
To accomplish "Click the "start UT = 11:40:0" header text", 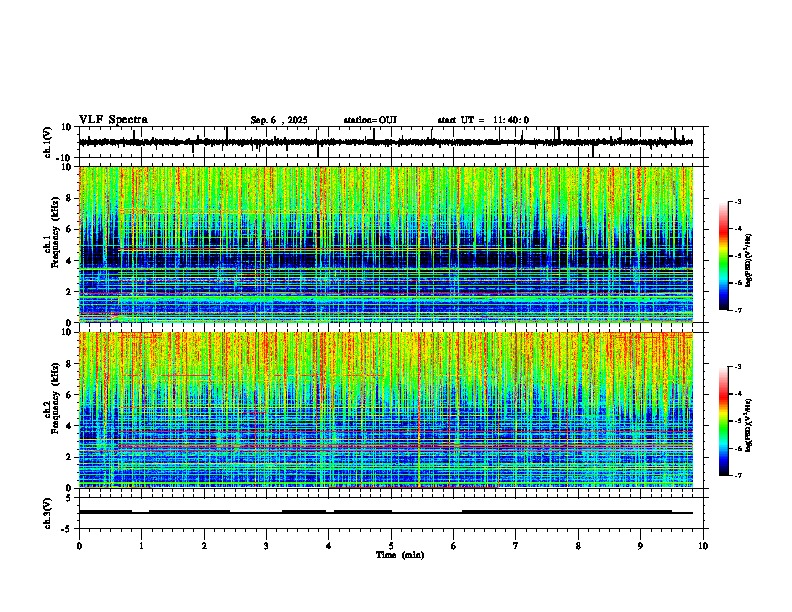I will [x=483, y=120].
